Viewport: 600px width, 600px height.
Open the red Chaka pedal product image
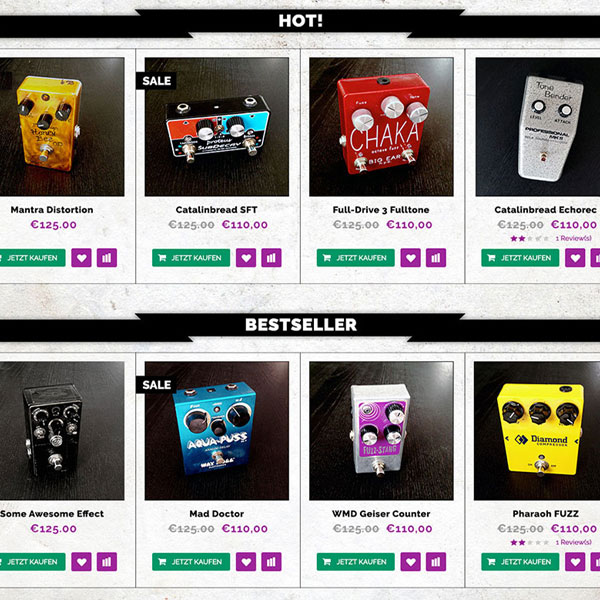click(381, 127)
